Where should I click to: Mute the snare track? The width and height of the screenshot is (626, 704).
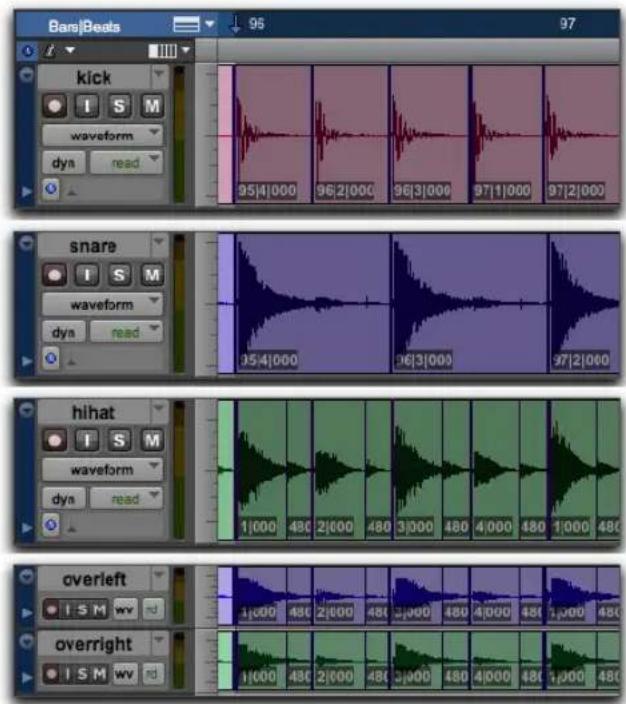[x=152, y=274]
